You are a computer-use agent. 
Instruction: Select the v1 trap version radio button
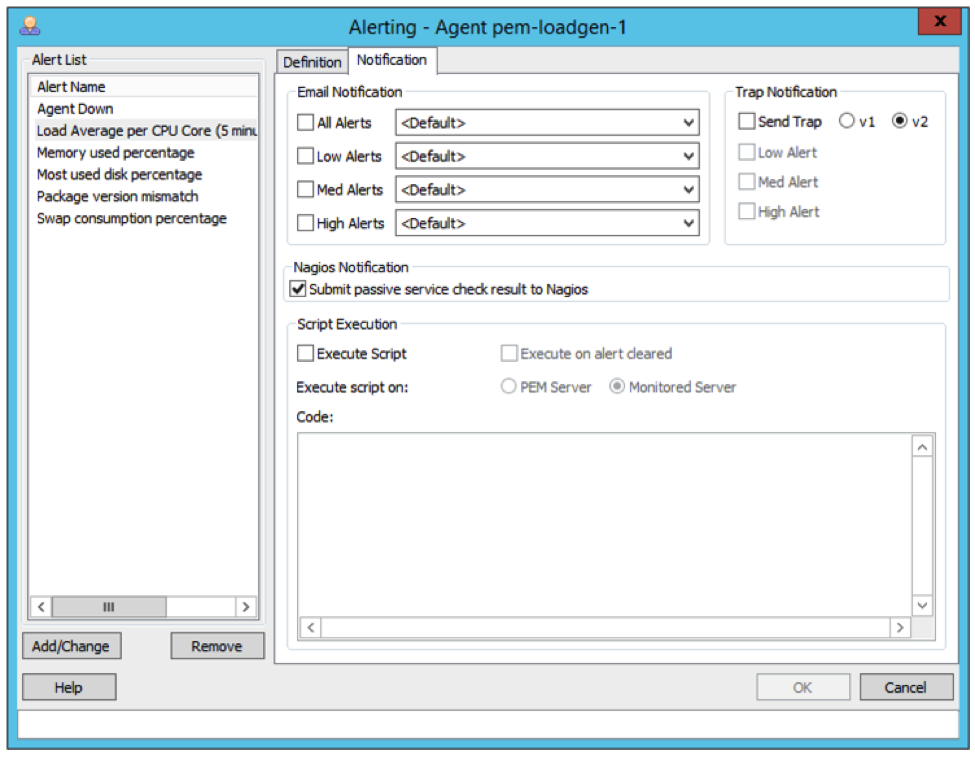click(x=847, y=122)
